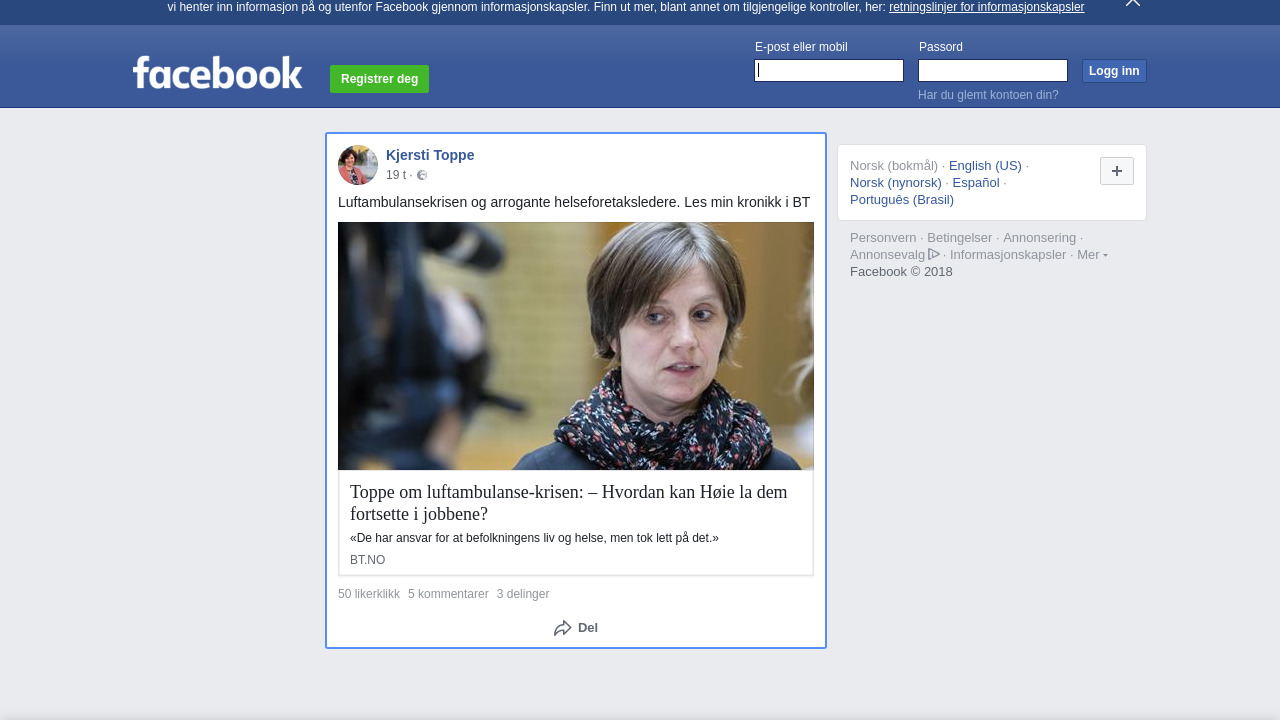1280x720 pixels.
Task: Click the BT.NO source label
Action: [x=367, y=560]
